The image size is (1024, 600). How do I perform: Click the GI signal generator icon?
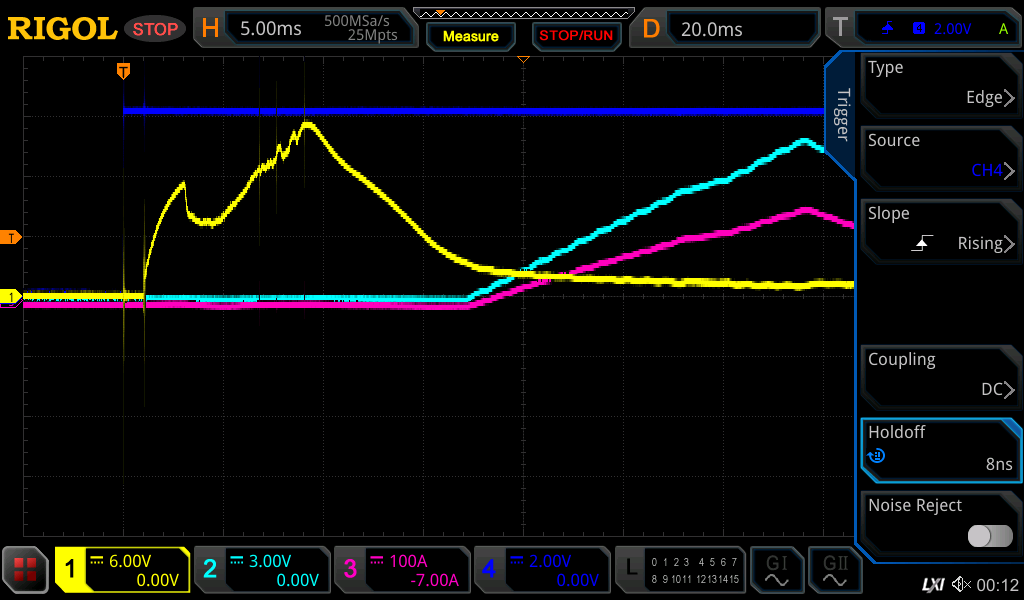click(776, 570)
